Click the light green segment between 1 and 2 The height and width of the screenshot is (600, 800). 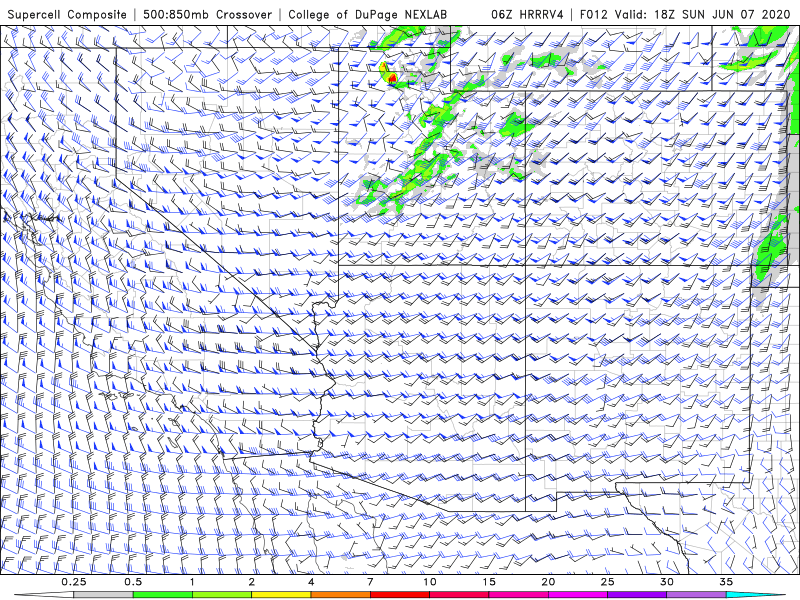(x=222, y=595)
